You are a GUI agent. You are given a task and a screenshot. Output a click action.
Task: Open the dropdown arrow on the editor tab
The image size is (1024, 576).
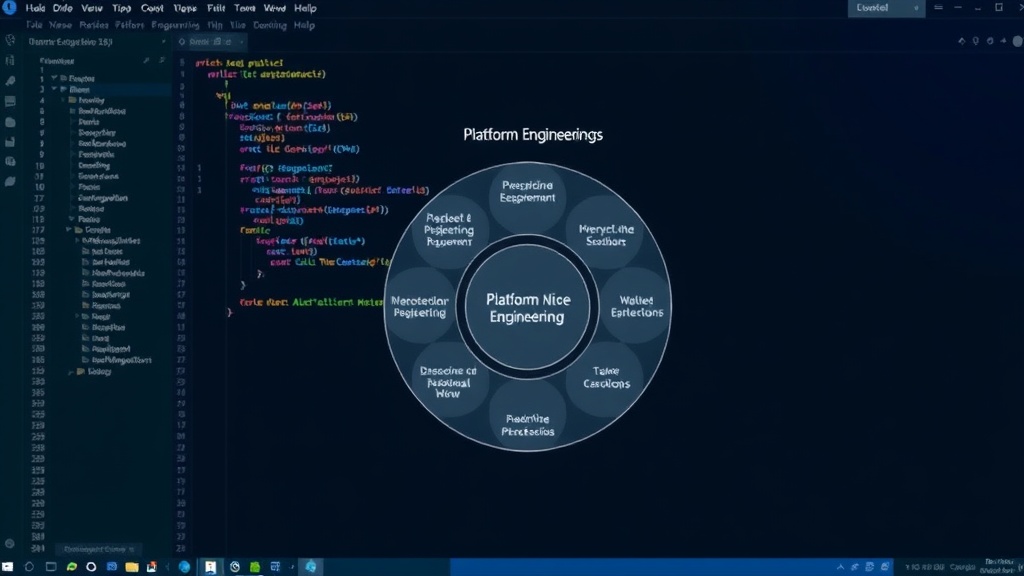pos(241,42)
